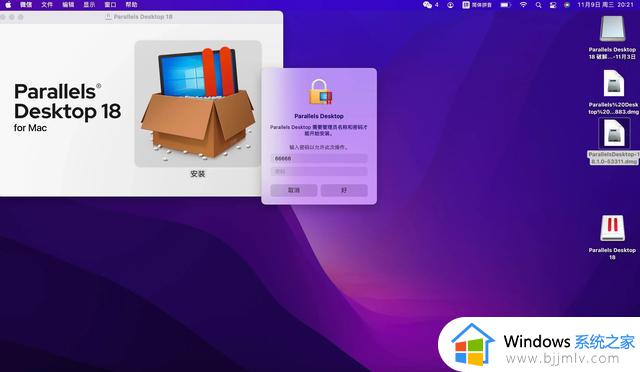Select the highlighted ParallelsDesktop-18.1.0-53311.dmg file icon

pos(614,133)
